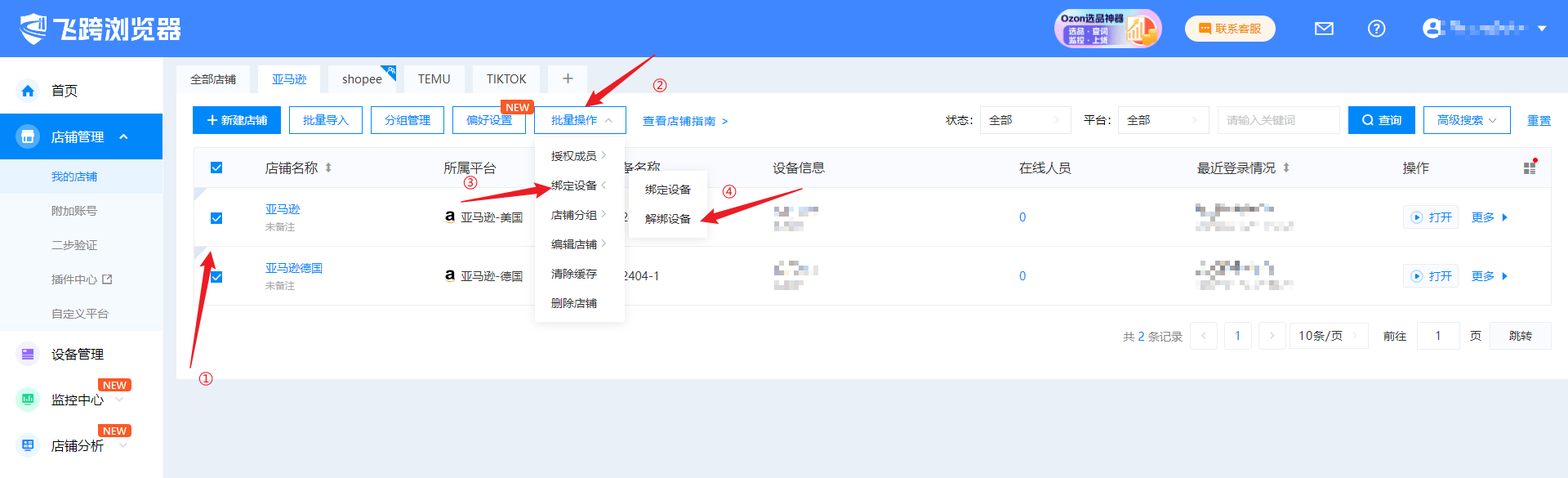This screenshot has width=1568, height=478.
Task: Click the Ozon选品神器 promo banner
Action: pos(1107,29)
